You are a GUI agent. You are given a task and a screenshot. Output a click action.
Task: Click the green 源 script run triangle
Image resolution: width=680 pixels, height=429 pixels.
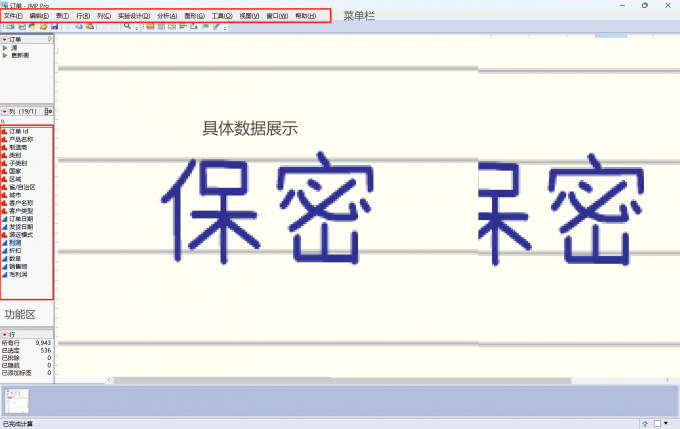5,47
